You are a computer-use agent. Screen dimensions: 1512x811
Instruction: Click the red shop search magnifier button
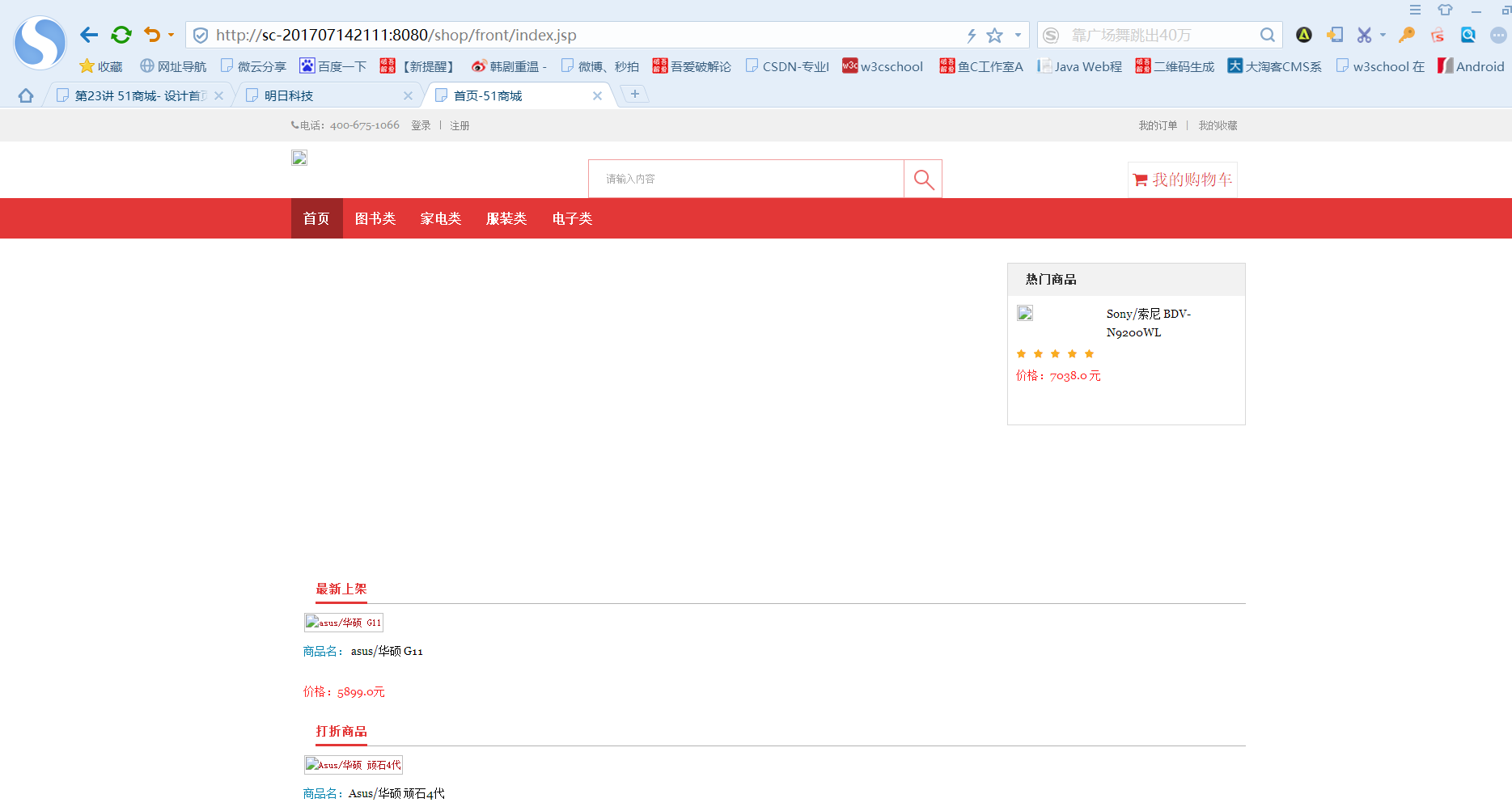click(x=923, y=179)
